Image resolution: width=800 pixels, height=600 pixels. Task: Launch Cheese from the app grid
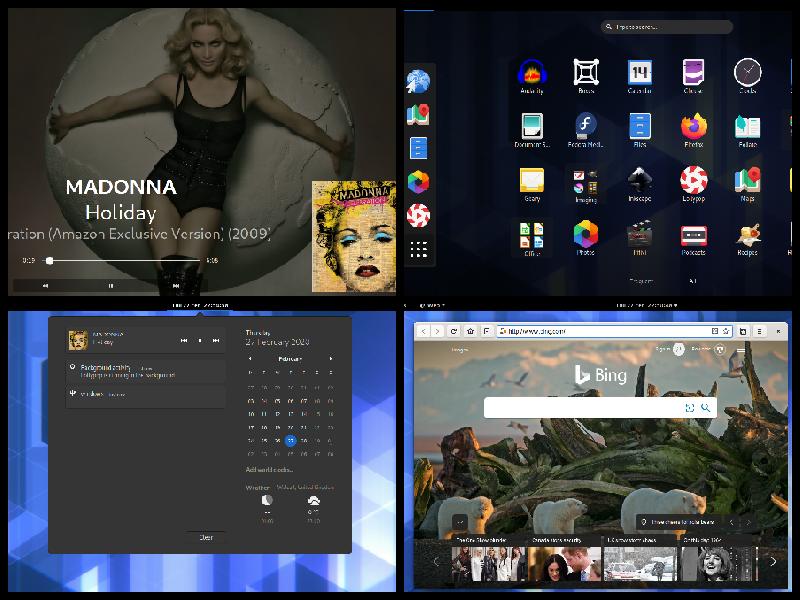[x=693, y=77]
